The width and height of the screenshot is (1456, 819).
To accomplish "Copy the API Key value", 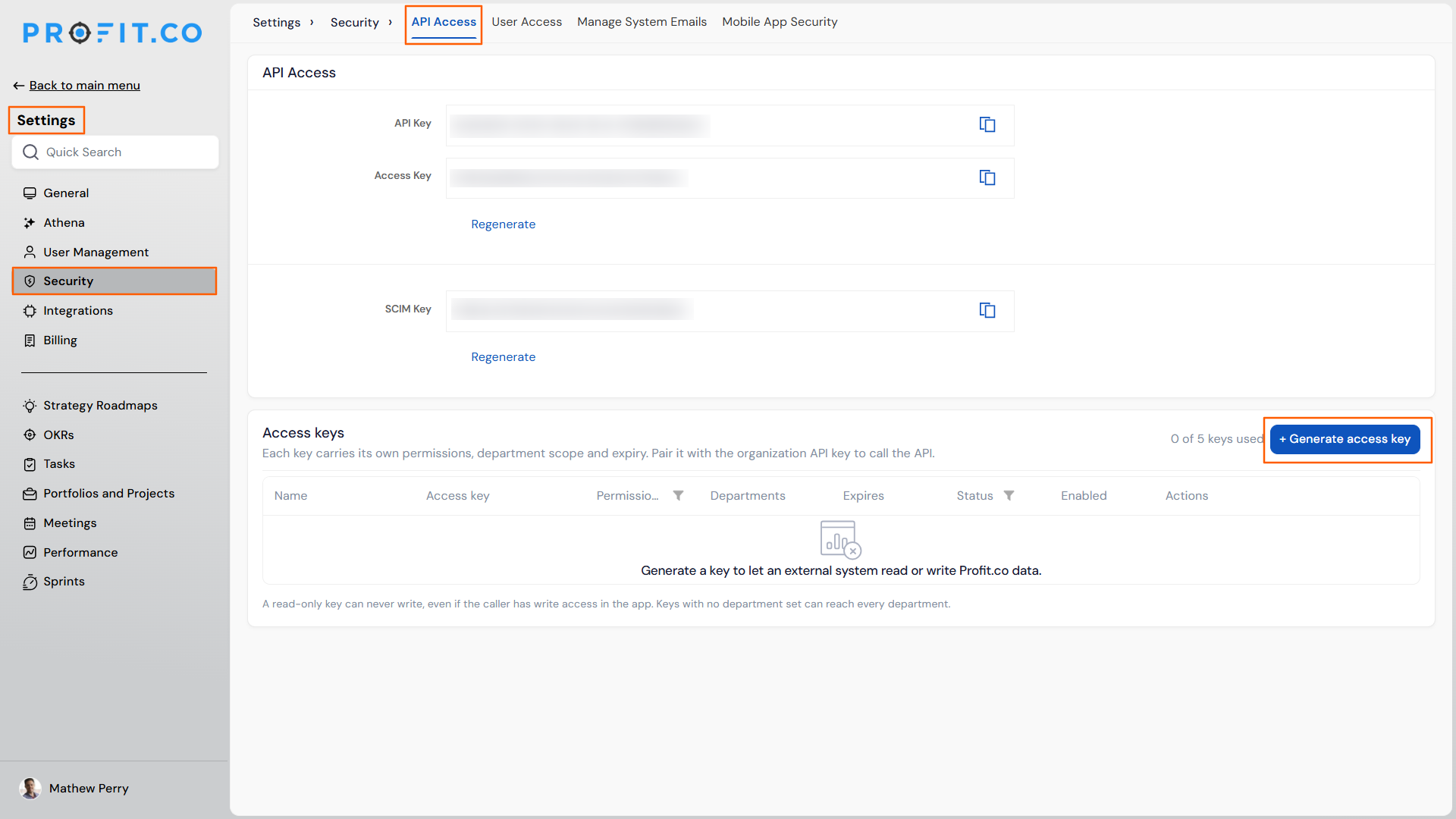I will [987, 124].
